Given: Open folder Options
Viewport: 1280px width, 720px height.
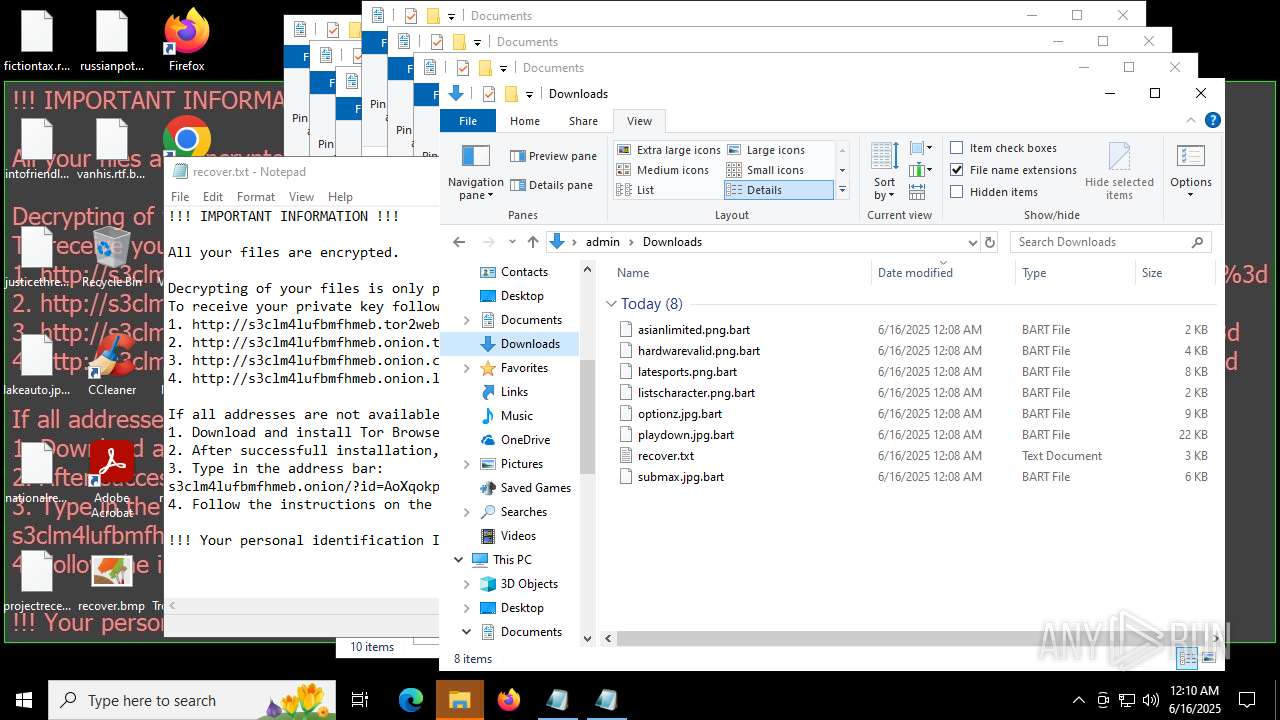Looking at the screenshot, I should click(x=1190, y=171).
